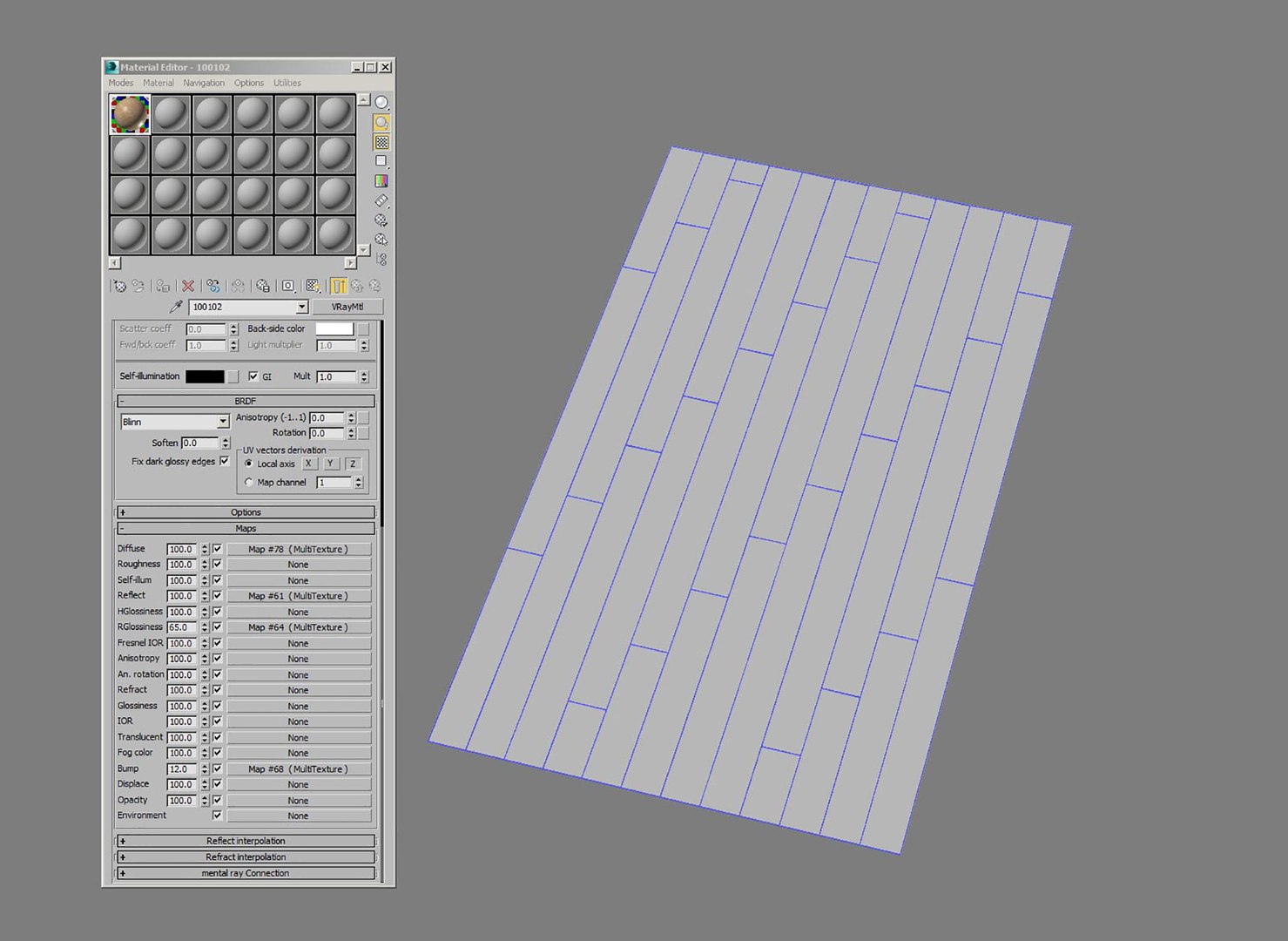Image resolution: width=1288 pixels, height=941 pixels.
Task: Click the Material ID Channel icon
Action: coord(287,286)
